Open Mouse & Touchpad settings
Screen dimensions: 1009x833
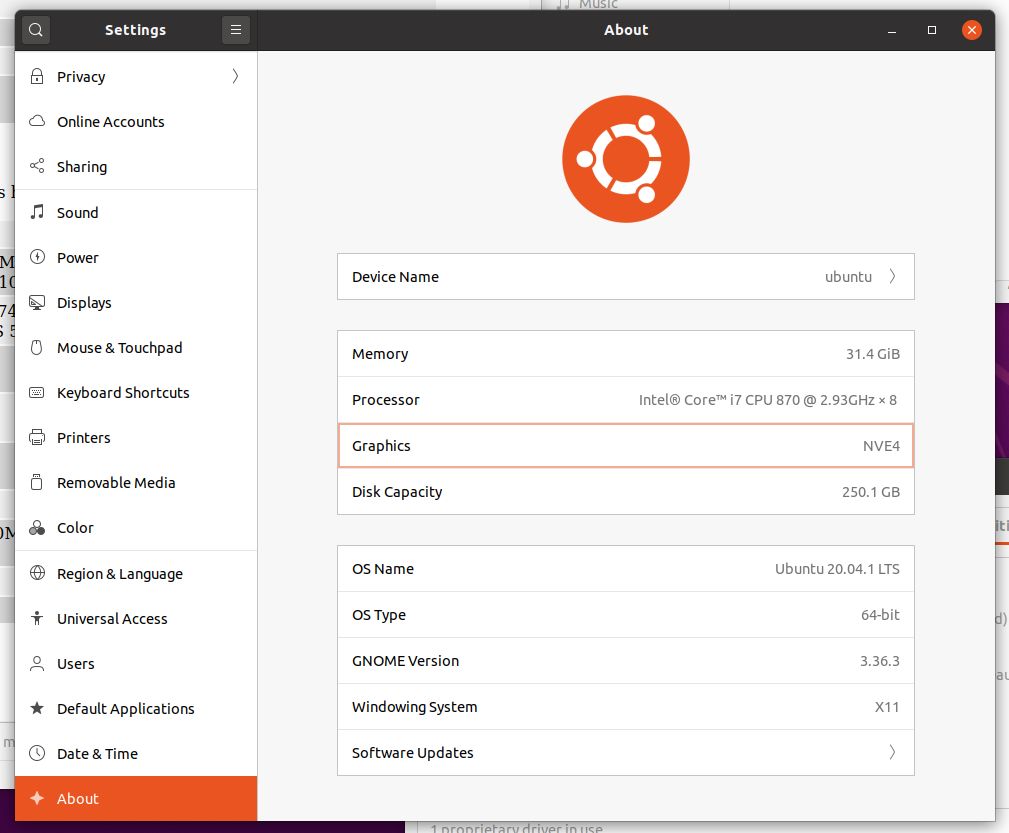pyautogui.click(x=136, y=348)
